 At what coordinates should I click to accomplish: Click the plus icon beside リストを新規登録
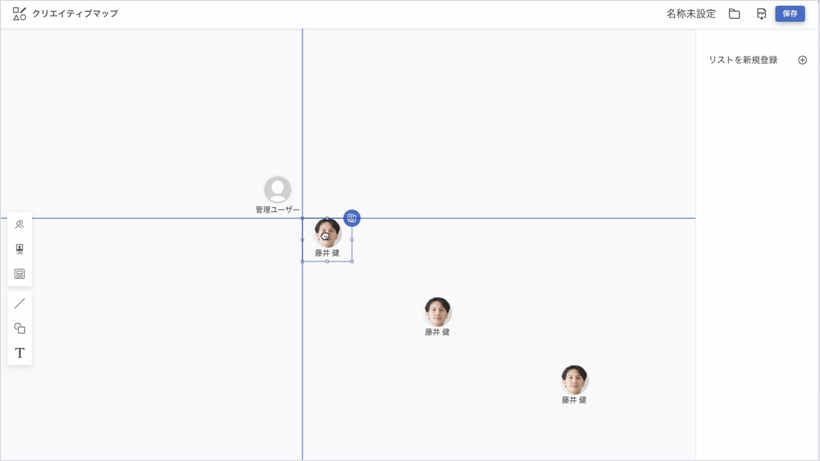802,60
